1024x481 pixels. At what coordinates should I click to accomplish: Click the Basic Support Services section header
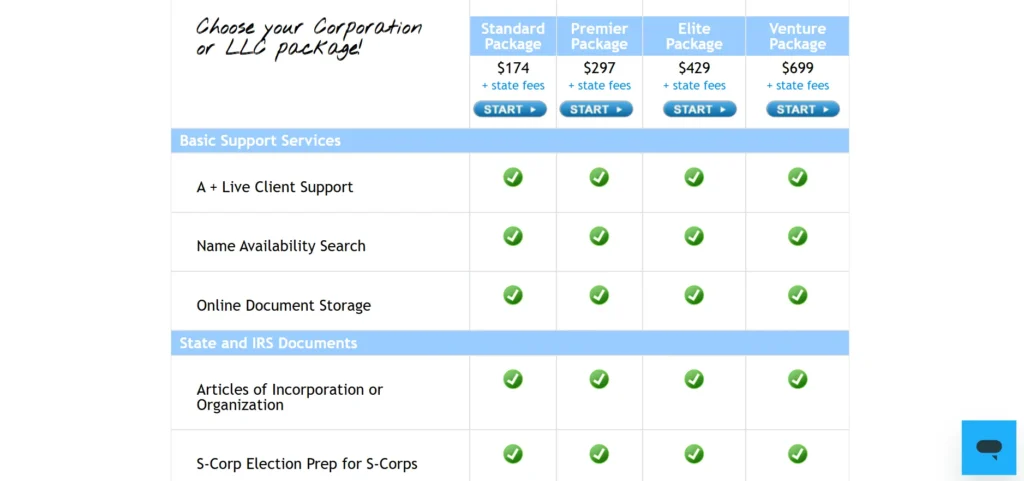click(x=260, y=141)
